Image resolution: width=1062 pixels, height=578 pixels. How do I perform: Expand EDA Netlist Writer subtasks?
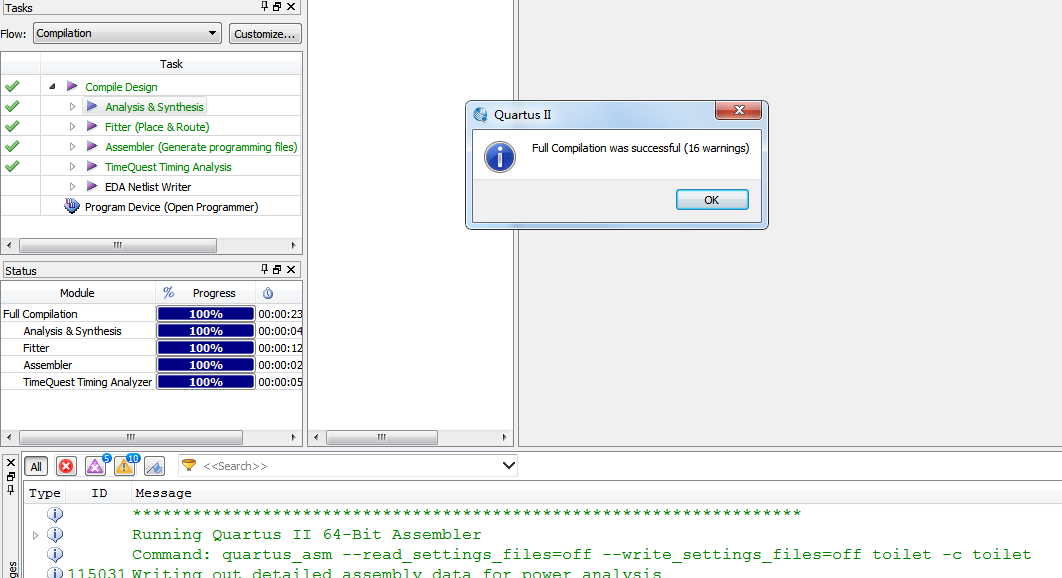tap(72, 187)
